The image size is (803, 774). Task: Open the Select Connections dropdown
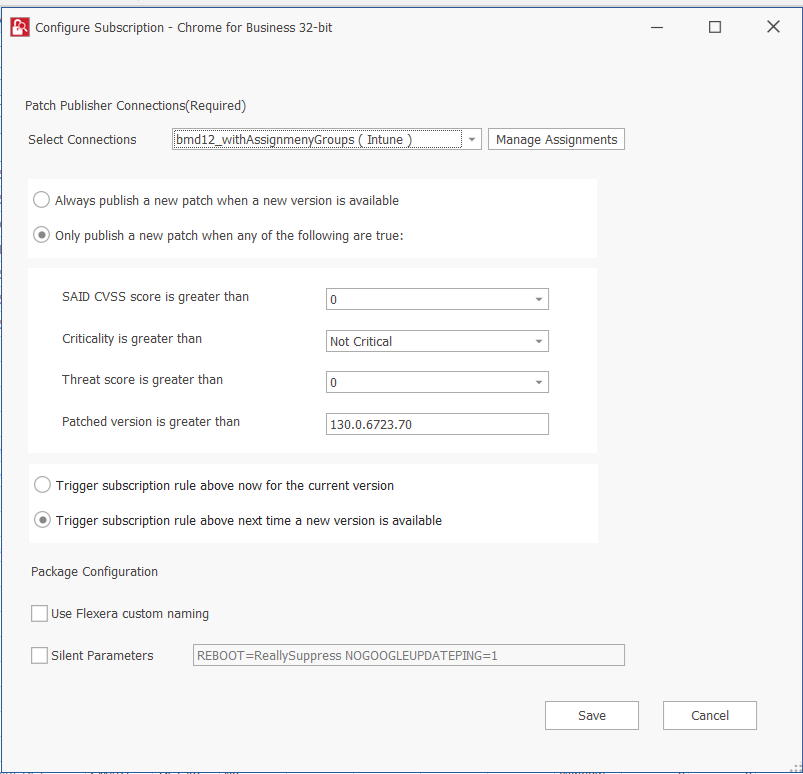coord(472,140)
